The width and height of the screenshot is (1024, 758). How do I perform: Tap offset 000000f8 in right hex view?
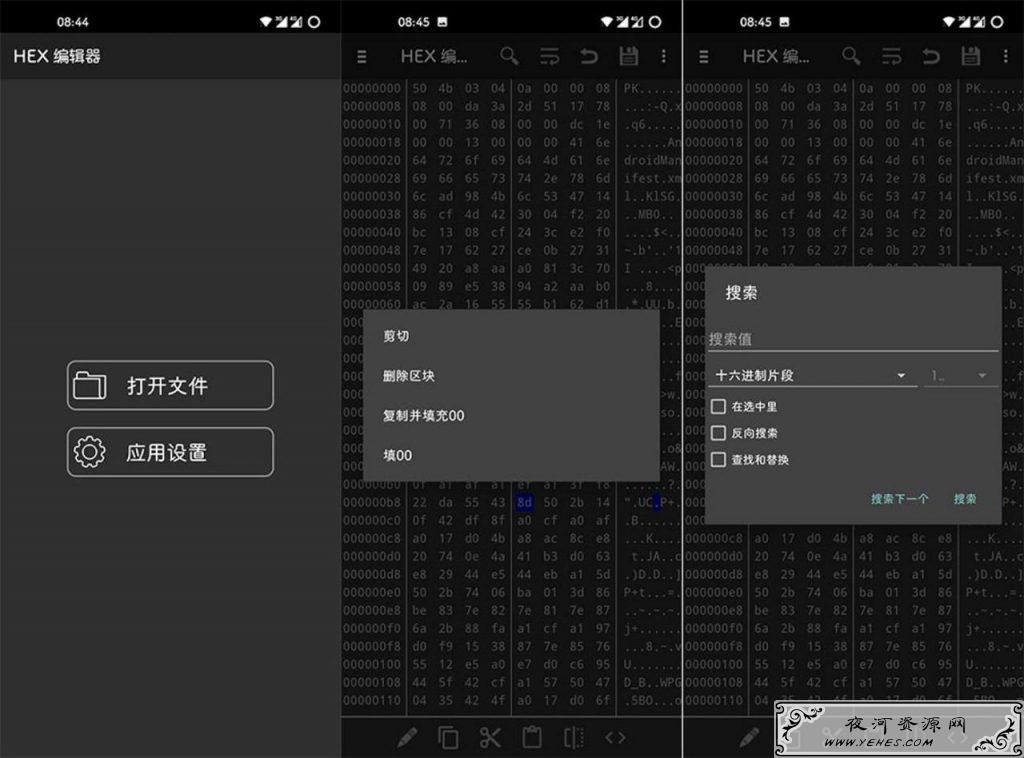coord(714,646)
